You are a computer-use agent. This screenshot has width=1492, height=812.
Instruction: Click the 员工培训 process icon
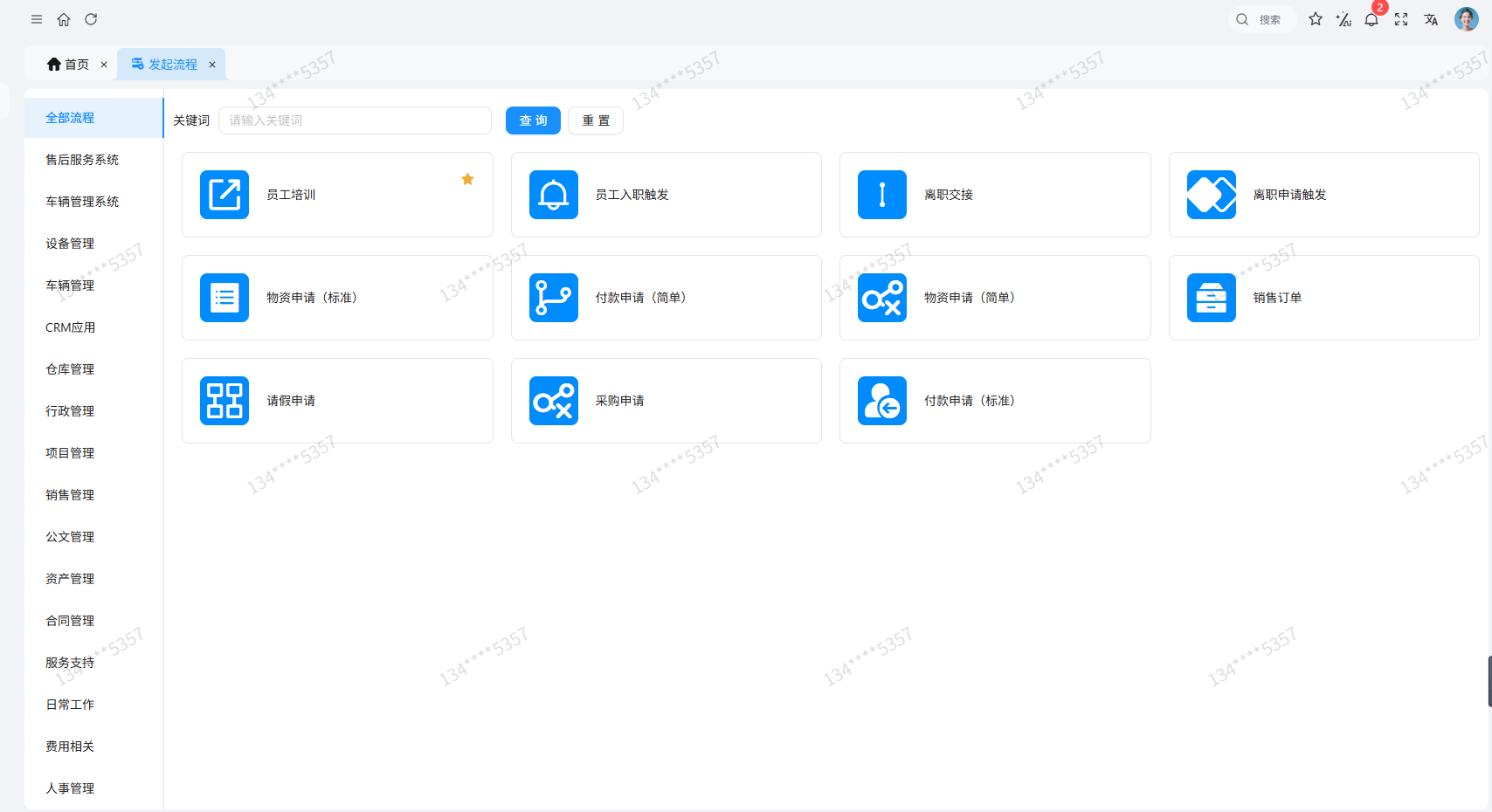[224, 195]
